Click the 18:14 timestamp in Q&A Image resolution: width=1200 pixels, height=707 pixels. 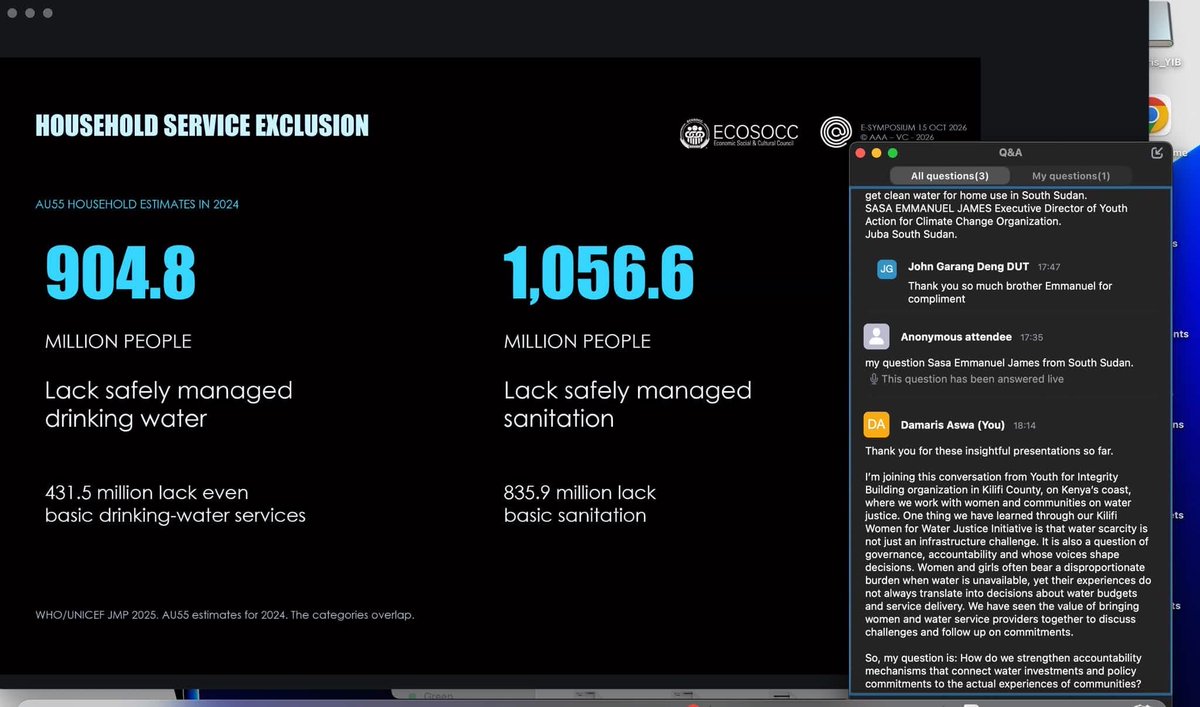pos(1025,425)
